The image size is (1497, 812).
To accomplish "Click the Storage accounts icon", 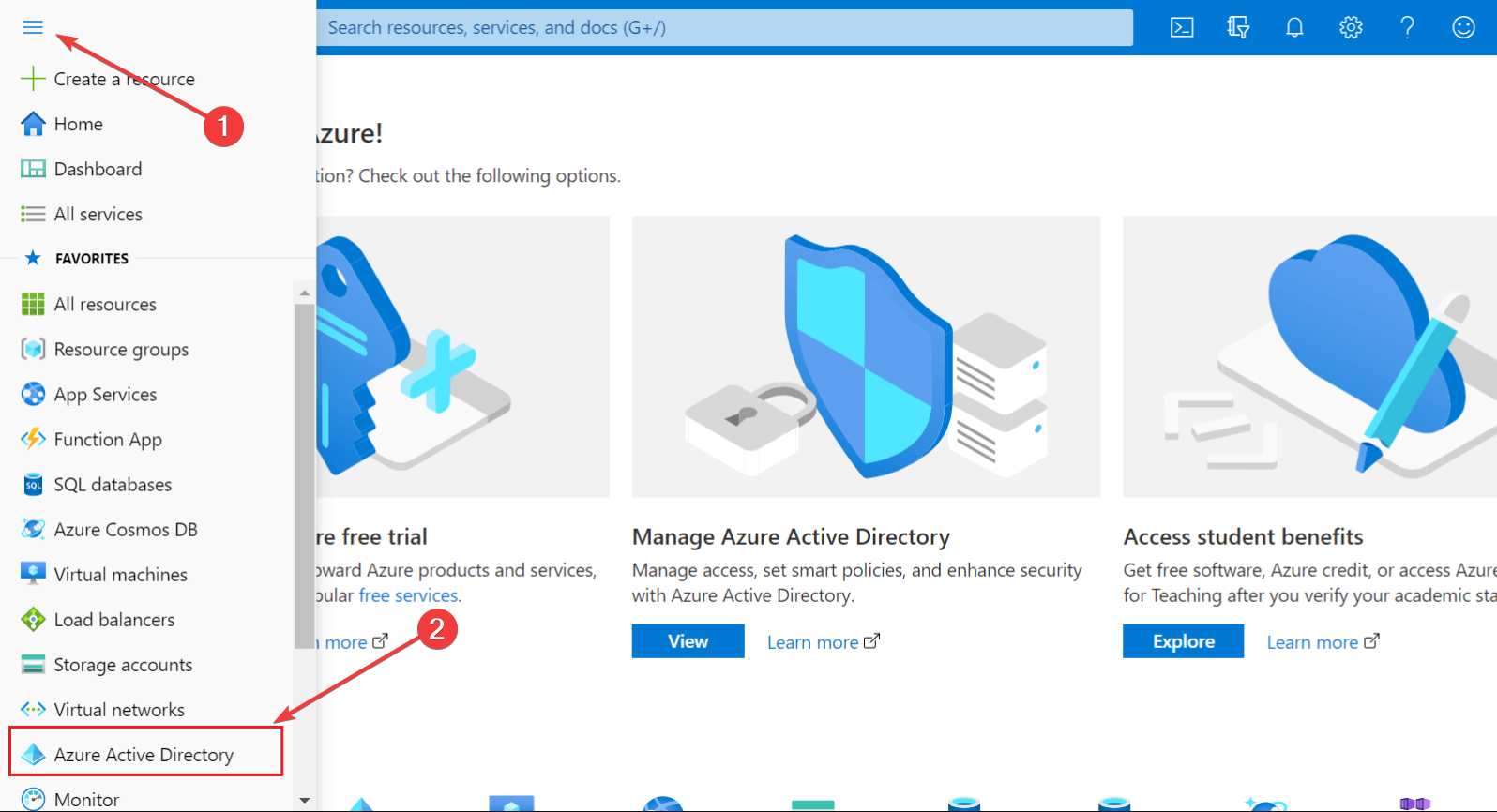I will [x=33, y=665].
